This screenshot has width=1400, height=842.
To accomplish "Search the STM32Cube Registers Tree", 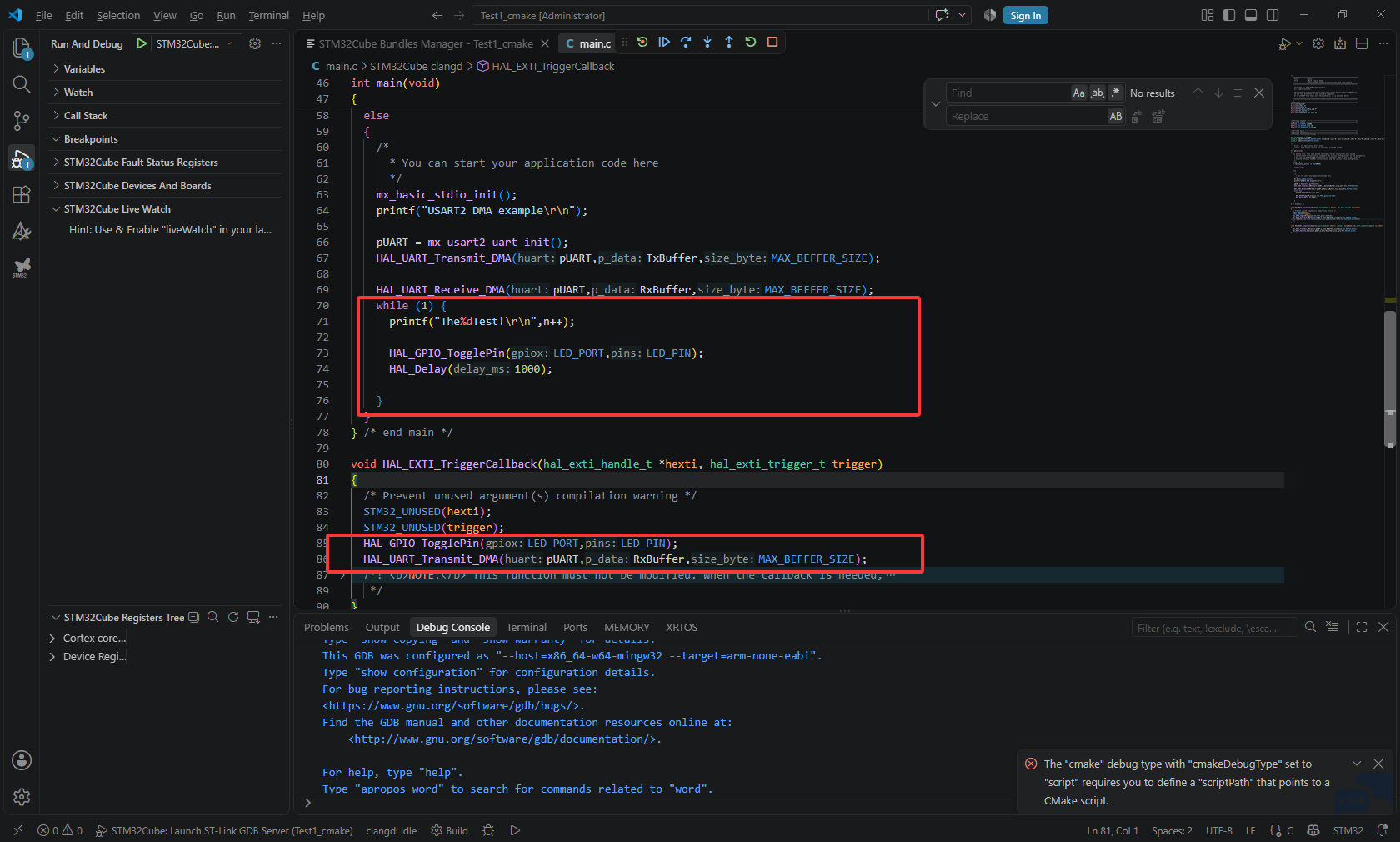I will pos(213,617).
